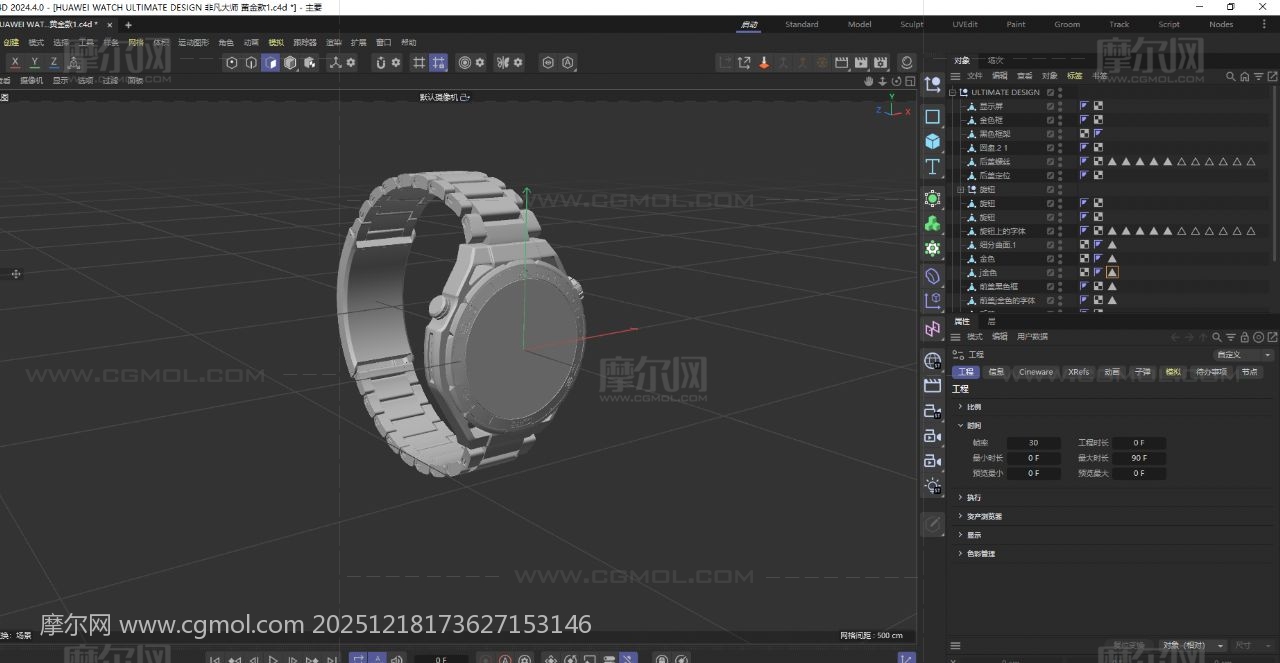Click the lock icon in Attributes panel
Image resolution: width=1280 pixels, height=663 pixels.
(x=1245, y=337)
